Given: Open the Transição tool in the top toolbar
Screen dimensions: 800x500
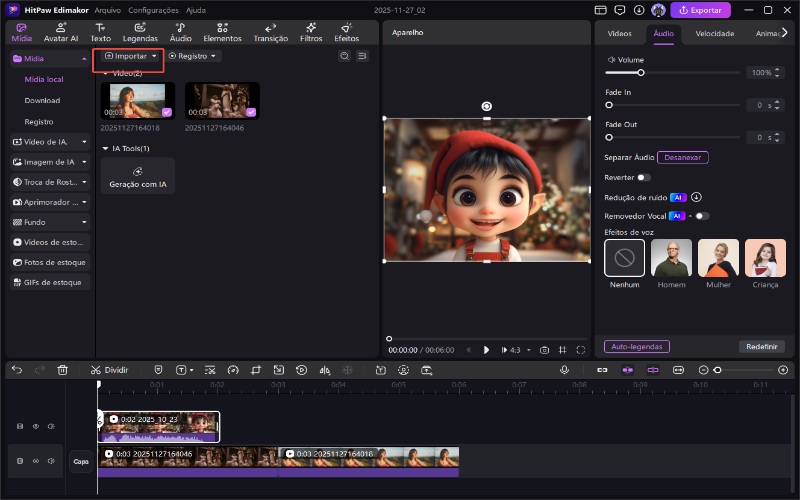Looking at the screenshot, I should (271, 32).
